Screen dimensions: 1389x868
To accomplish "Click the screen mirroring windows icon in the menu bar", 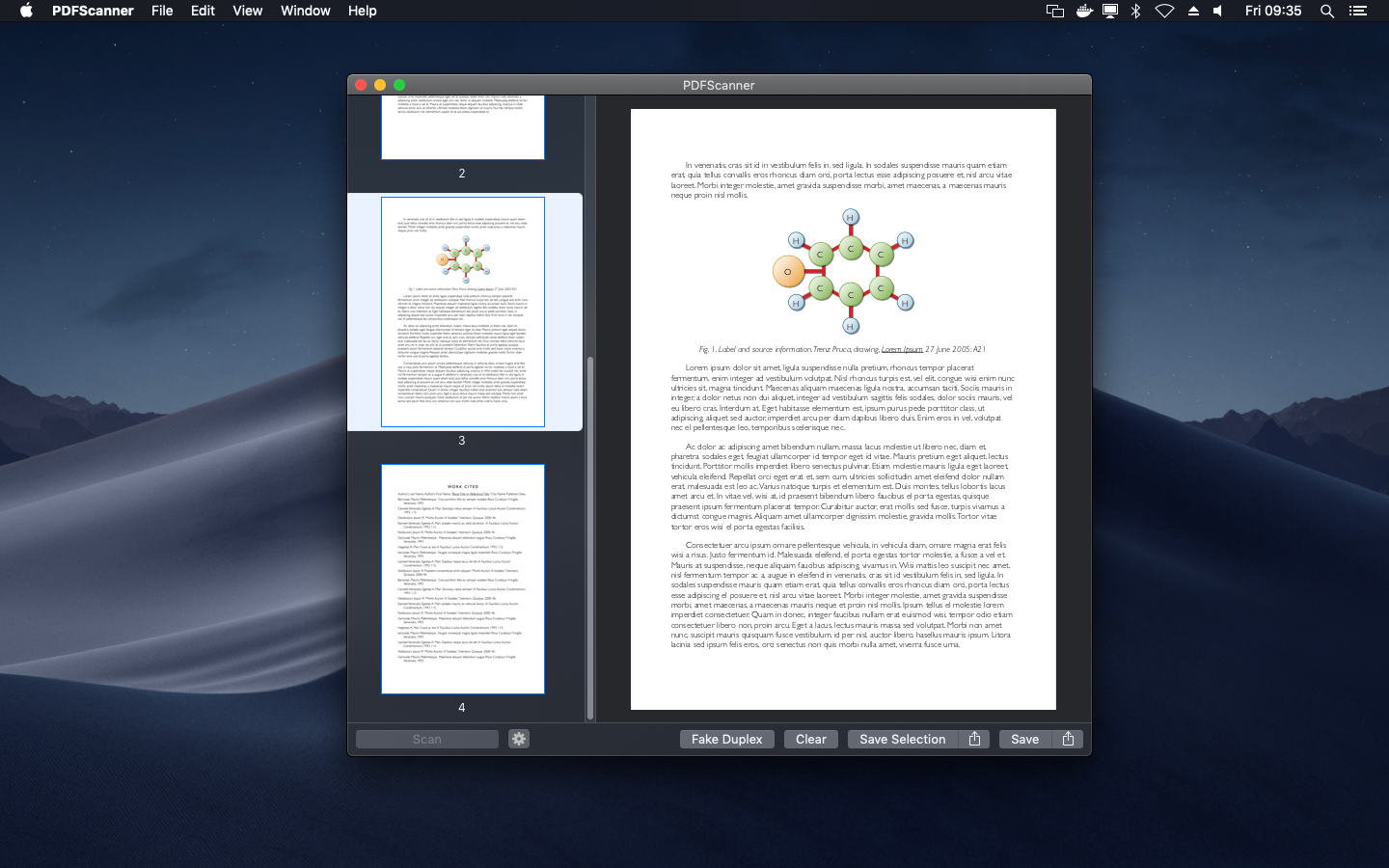I will (1055, 11).
